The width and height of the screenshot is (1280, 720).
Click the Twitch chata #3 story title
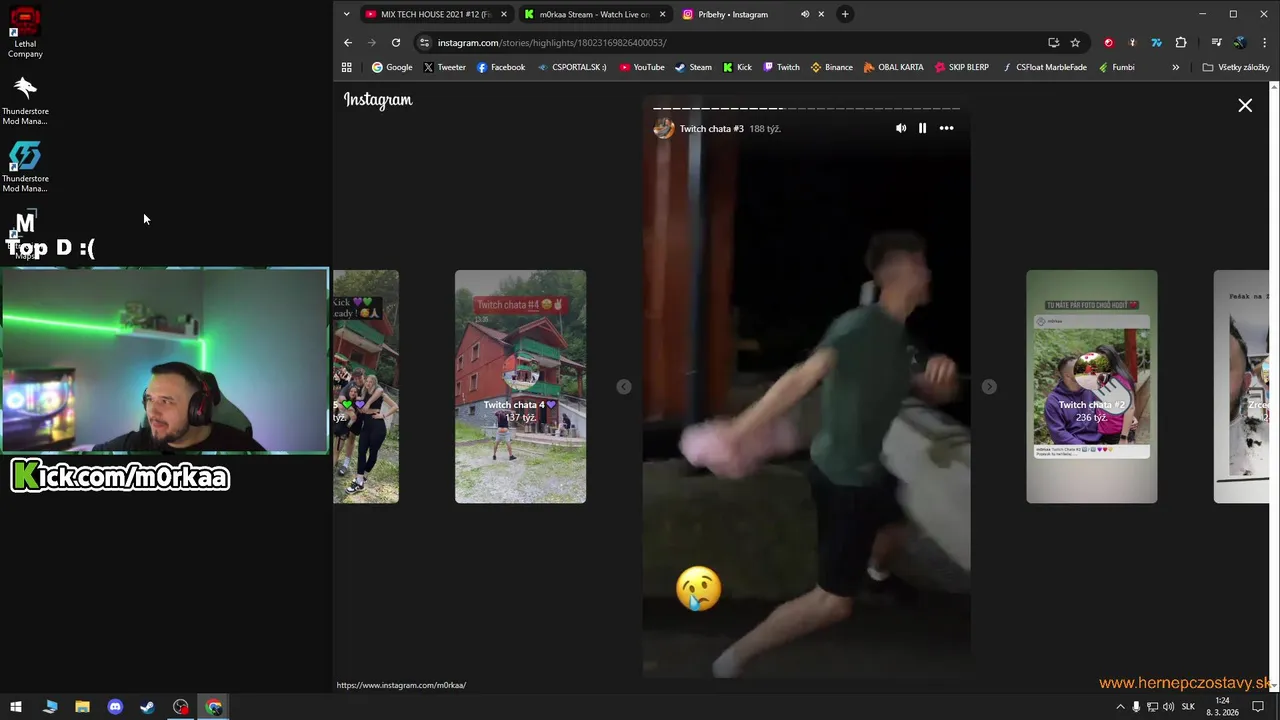click(712, 128)
